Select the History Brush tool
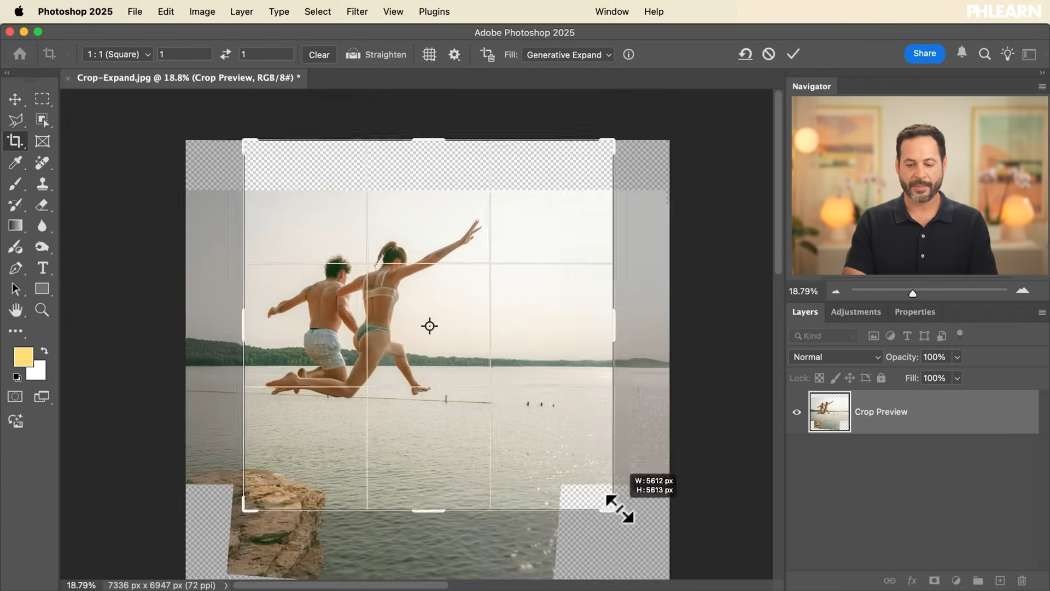This screenshot has height=591, width=1050. tap(15, 205)
